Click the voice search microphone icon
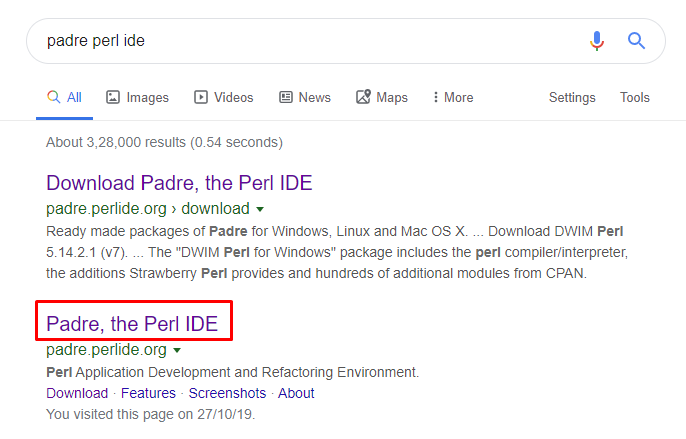The image size is (686, 439). pyautogui.click(x=597, y=41)
